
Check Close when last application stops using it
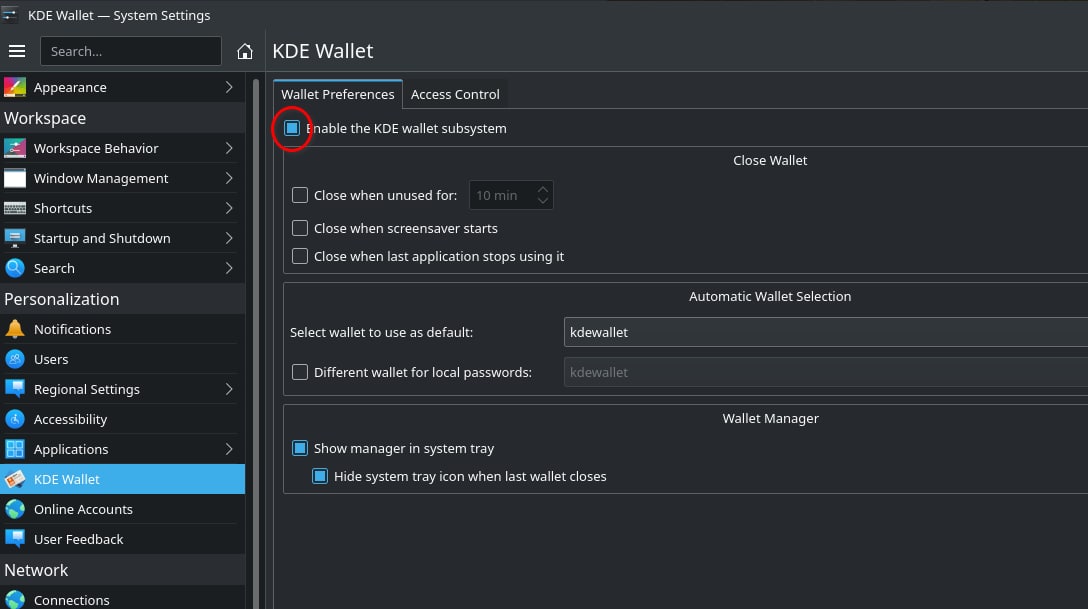(300, 256)
